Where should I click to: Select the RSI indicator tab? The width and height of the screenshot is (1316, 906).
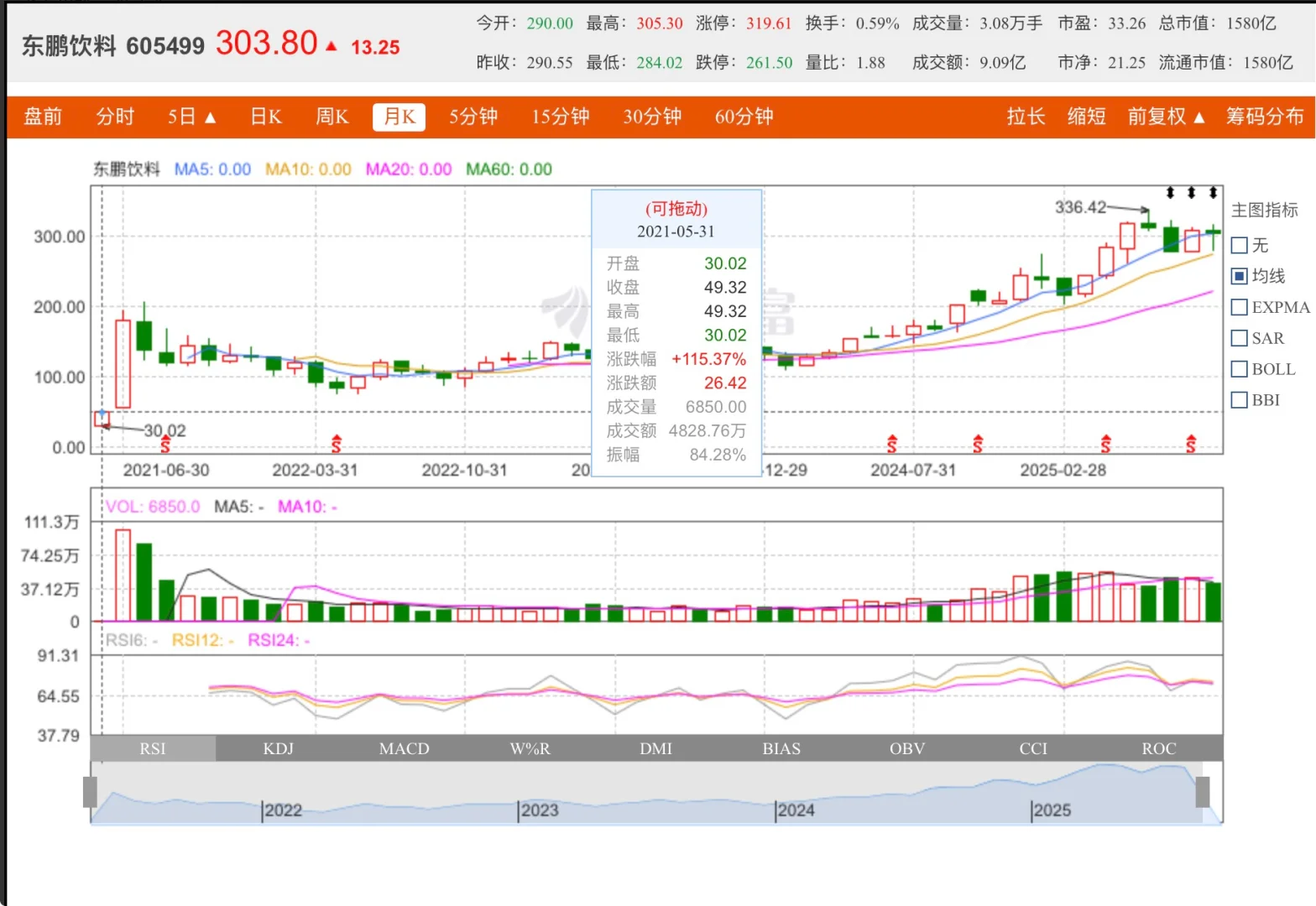point(153,748)
